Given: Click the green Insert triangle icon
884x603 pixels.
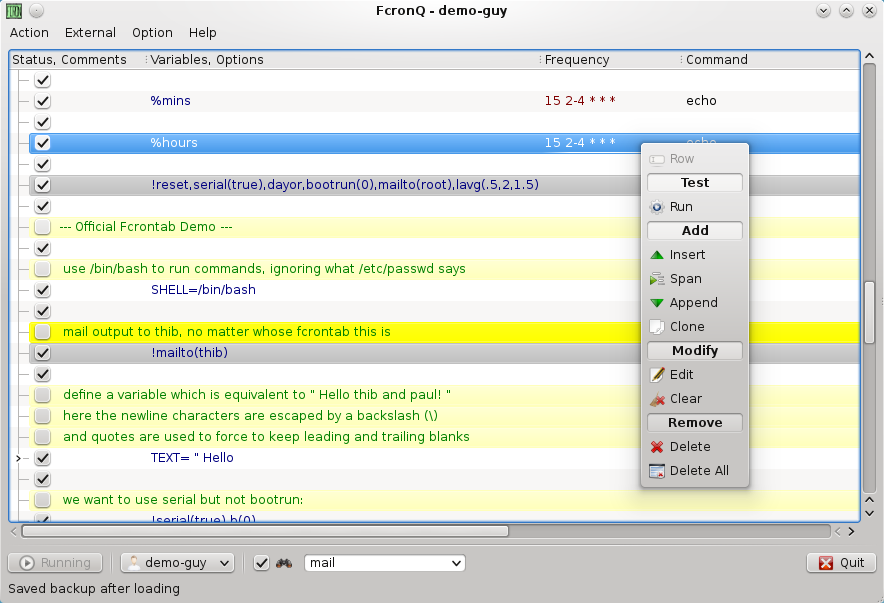Looking at the screenshot, I should pyautogui.click(x=657, y=255).
